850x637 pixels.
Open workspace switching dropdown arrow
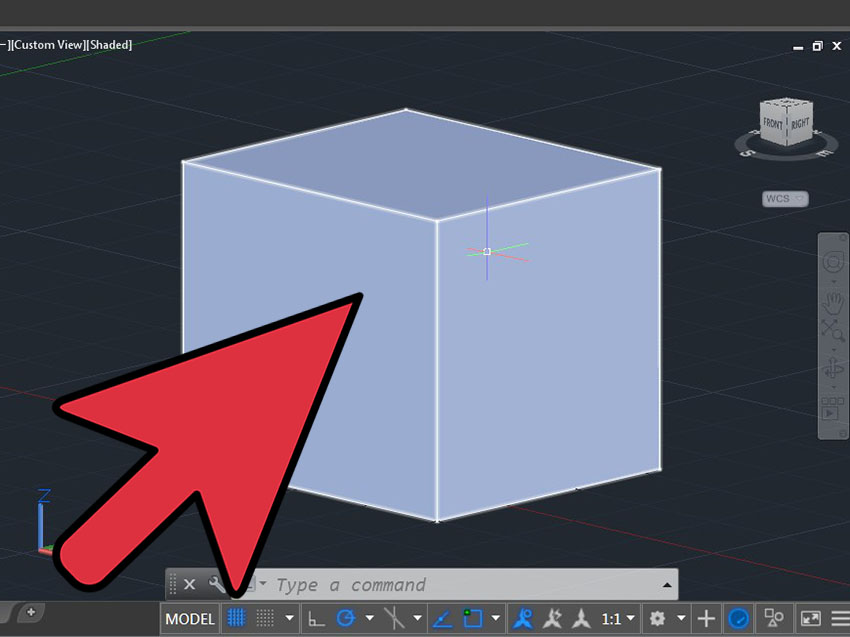point(681,618)
